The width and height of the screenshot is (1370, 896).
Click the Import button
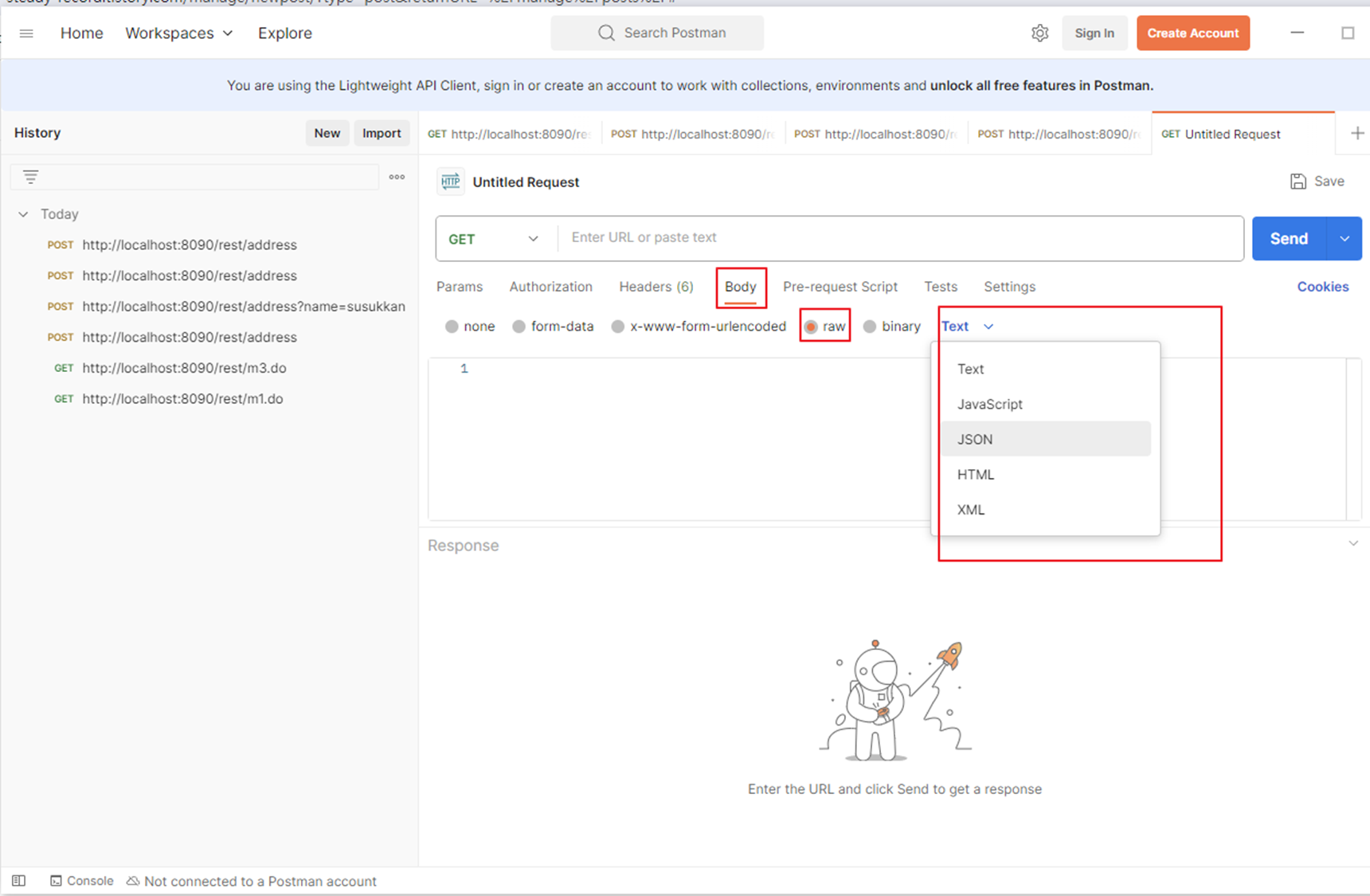pos(382,133)
